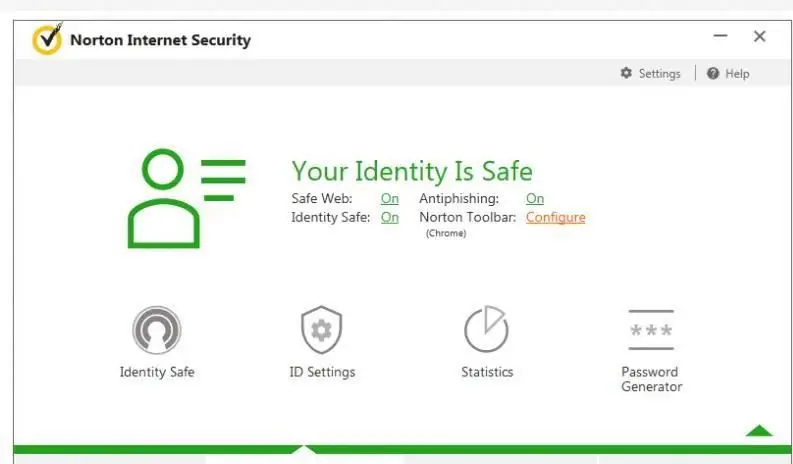
Task: Toggle the Safe Web On link
Action: pyautogui.click(x=389, y=198)
